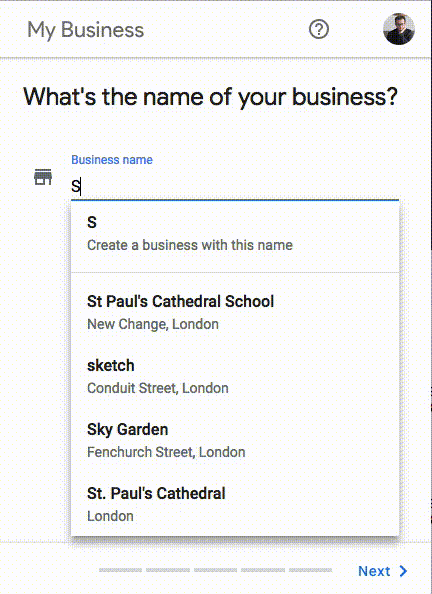432x594 pixels.
Task: Open the help question mark icon
Action: pyautogui.click(x=319, y=29)
